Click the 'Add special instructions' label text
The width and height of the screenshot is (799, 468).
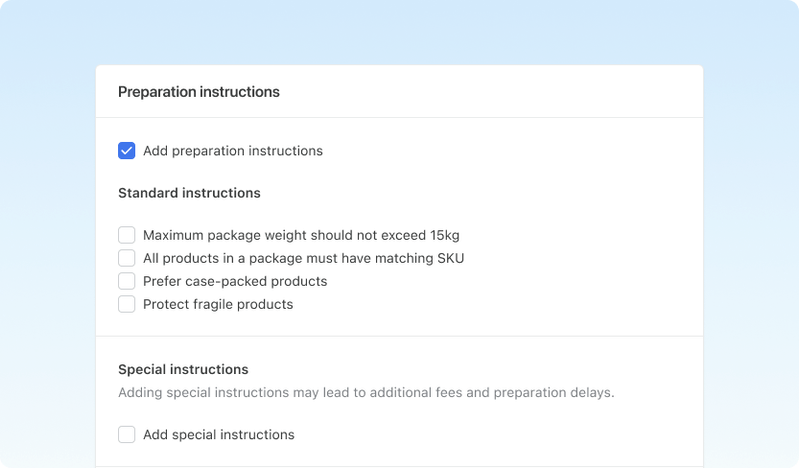pyautogui.click(x=218, y=435)
